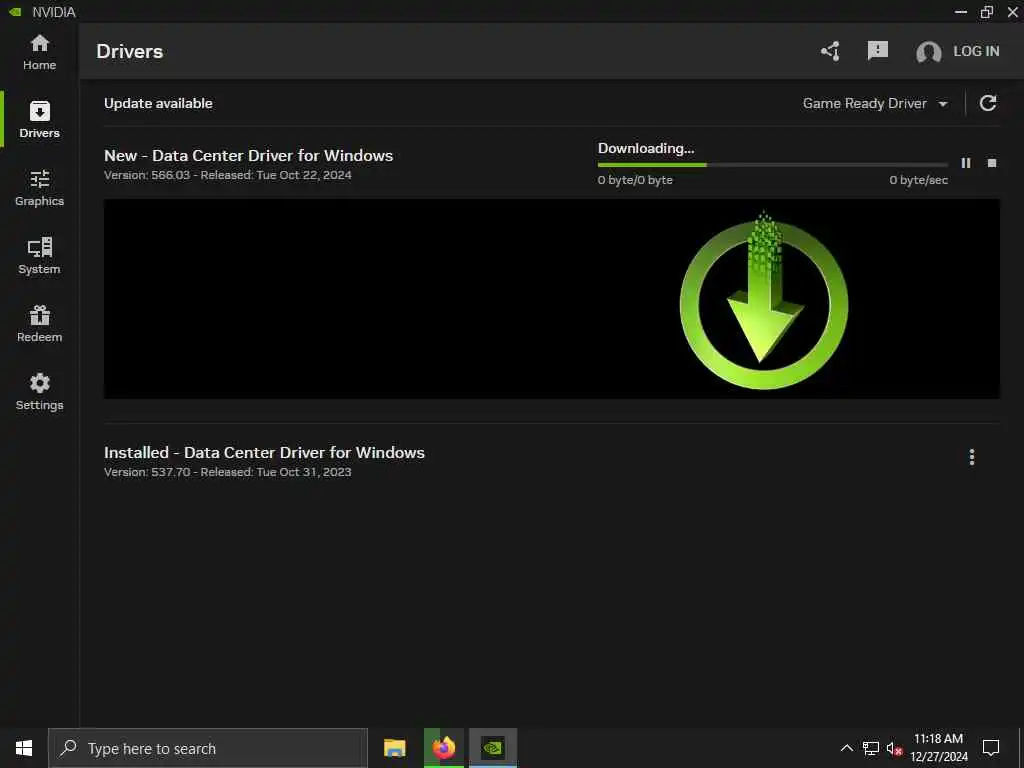Open the Windows Start menu
1024x768 pixels.
pos(24,748)
